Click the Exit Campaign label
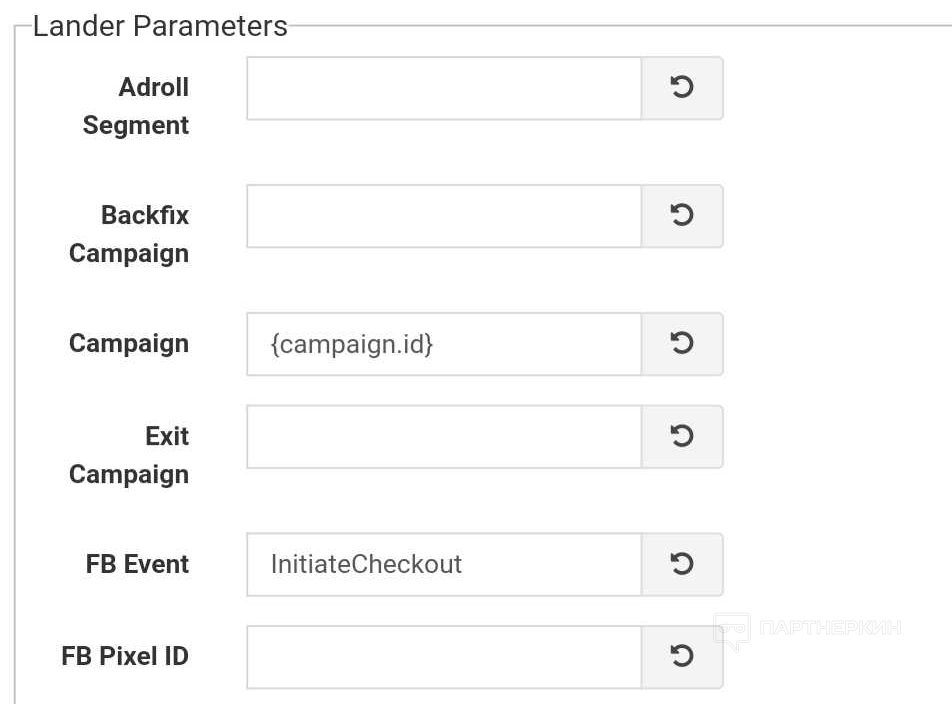This screenshot has width=952, height=704. (x=129, y=455)
